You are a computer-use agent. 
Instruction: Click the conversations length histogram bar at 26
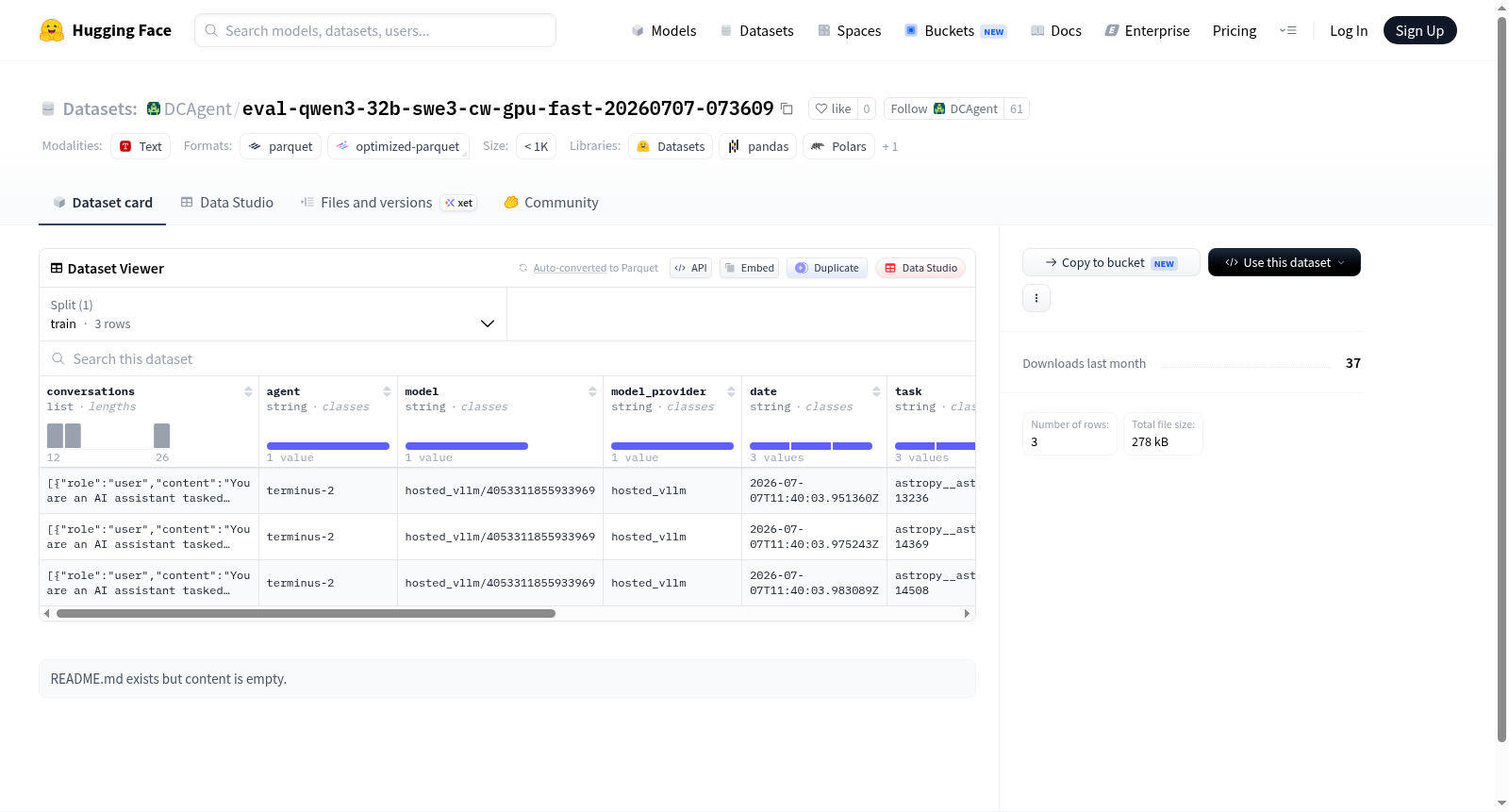pos(161,436)
